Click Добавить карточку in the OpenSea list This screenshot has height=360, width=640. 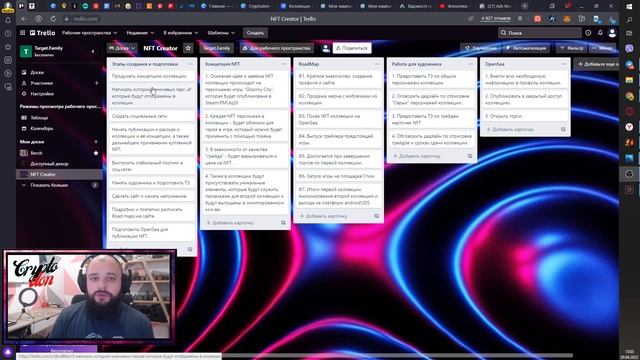coord(510,129)
